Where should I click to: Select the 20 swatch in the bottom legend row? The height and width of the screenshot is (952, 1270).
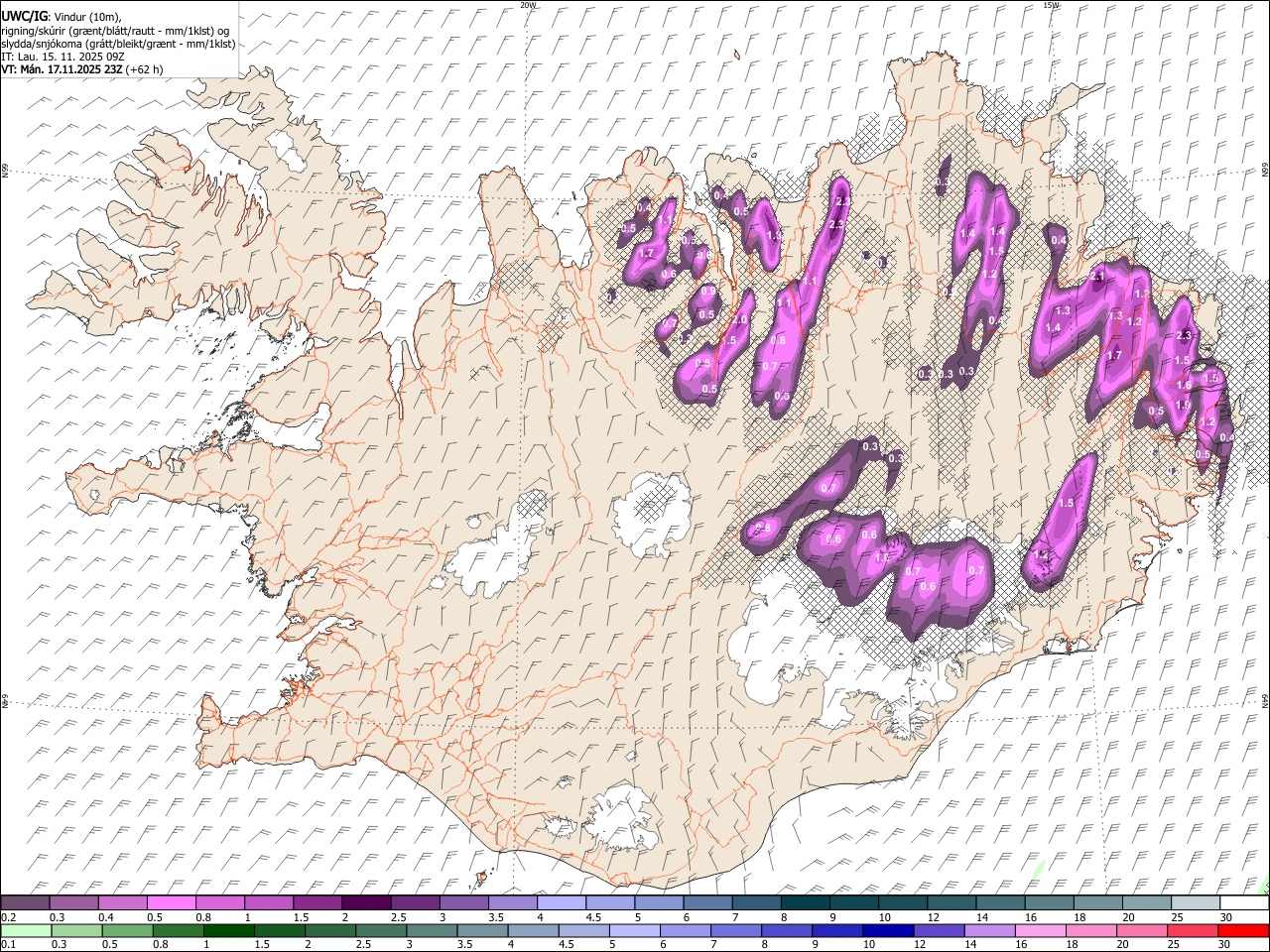click(1143, 931)
